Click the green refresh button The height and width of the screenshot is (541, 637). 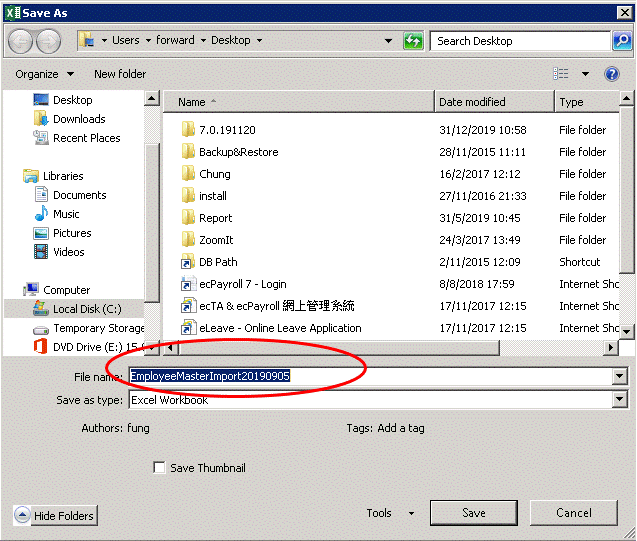click(413, 41)
